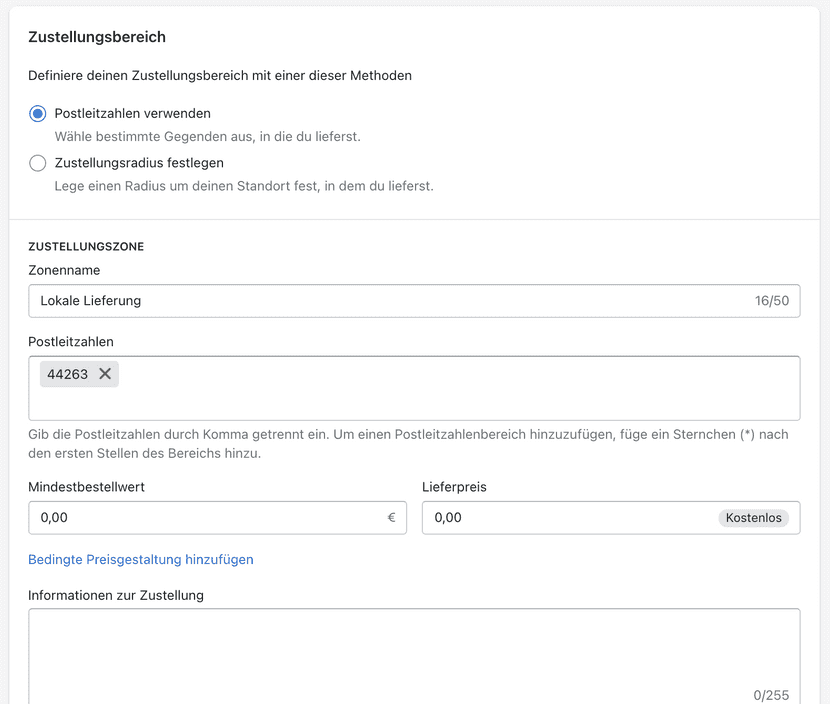Click the Informationen zur Zustellung label
The height and width of the screenshot is (704, 830).
pos(116,595)
